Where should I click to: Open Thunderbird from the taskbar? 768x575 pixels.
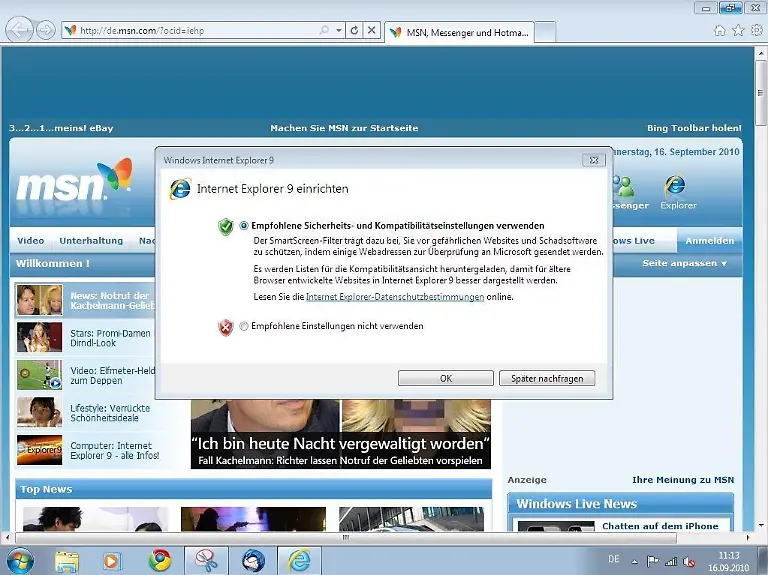coord(253,560)
